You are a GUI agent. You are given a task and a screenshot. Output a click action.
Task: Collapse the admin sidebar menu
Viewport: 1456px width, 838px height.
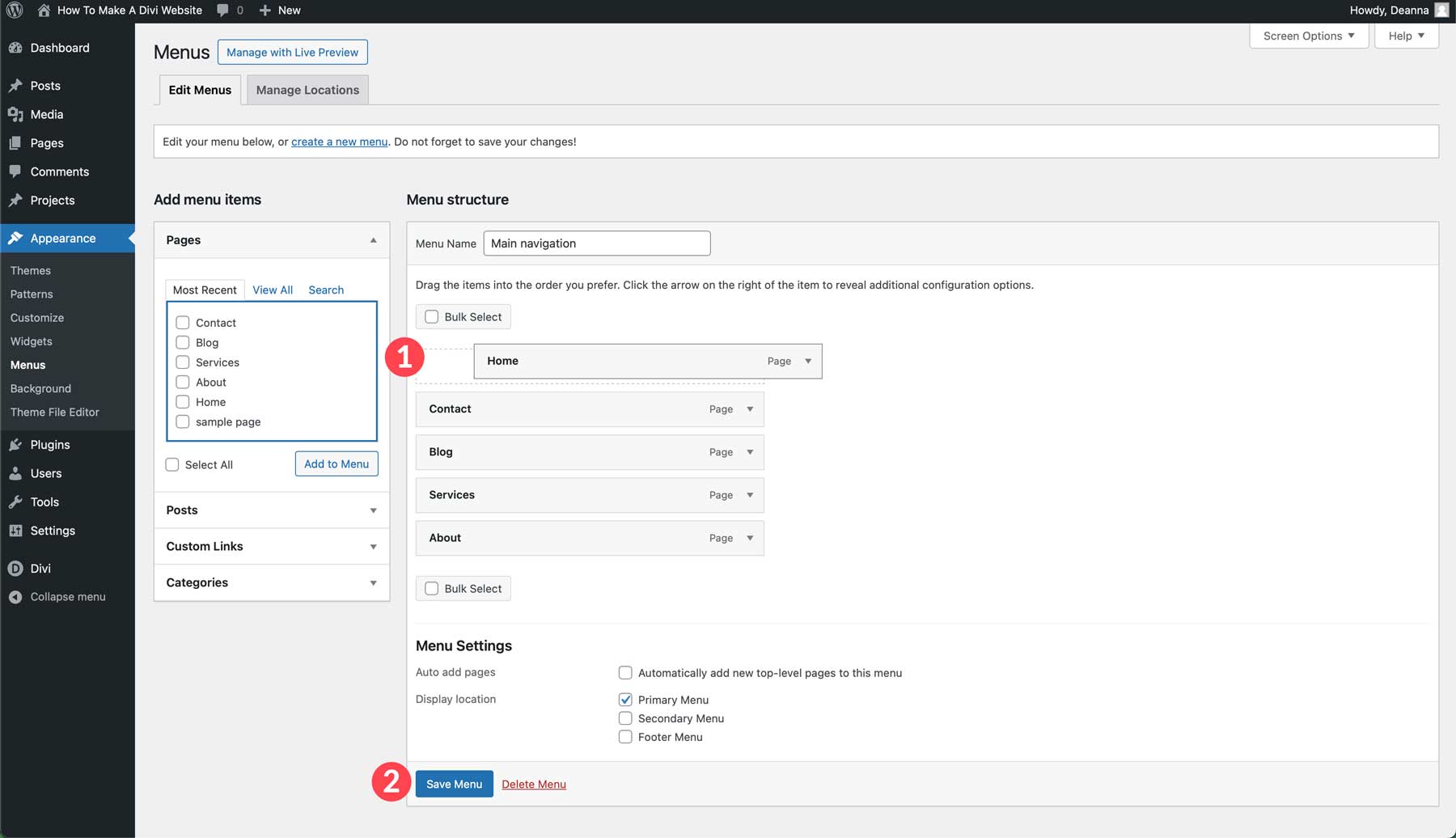16,596
